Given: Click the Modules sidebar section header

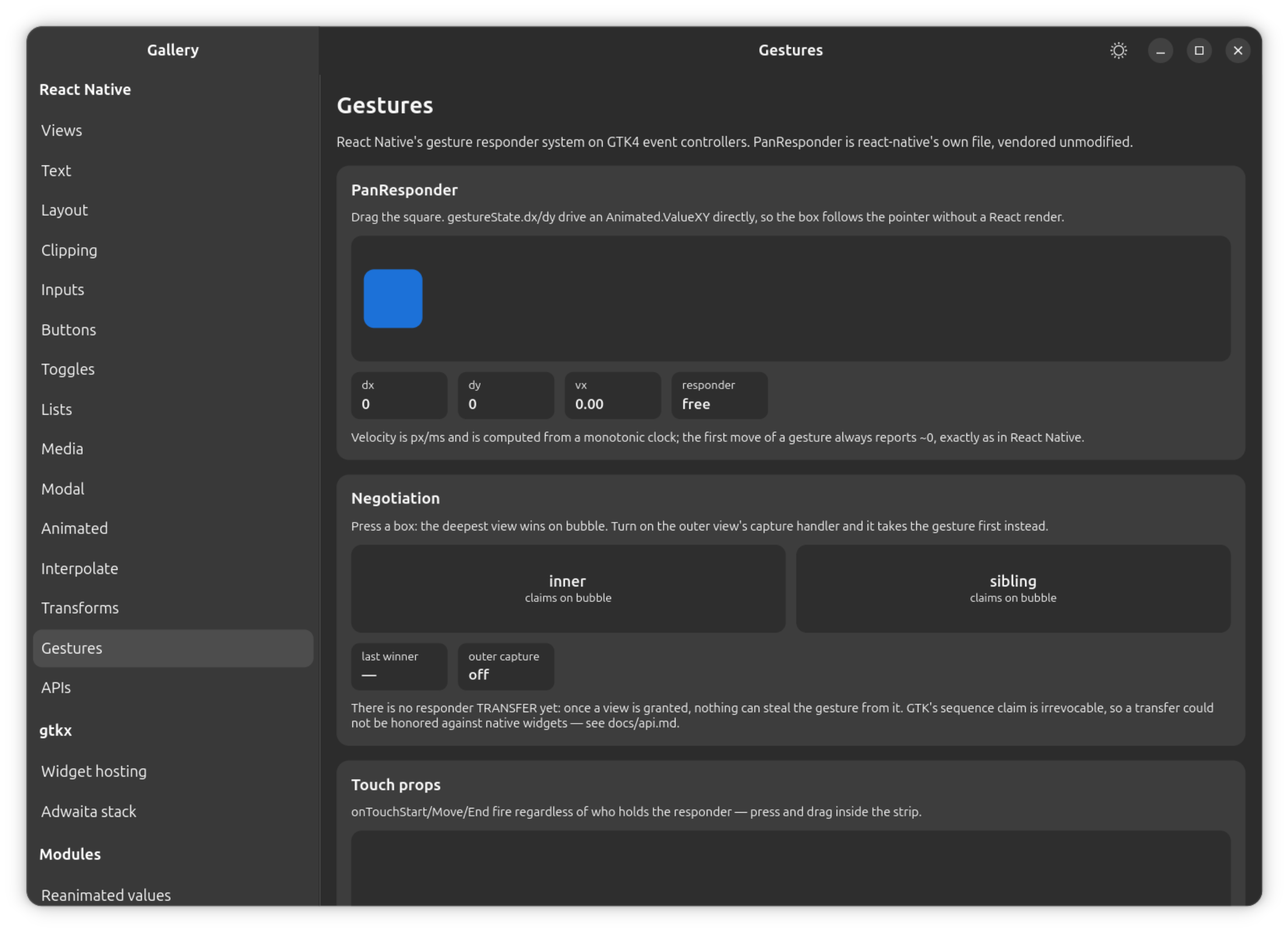Looking at the screenshot, I should 70,854.
